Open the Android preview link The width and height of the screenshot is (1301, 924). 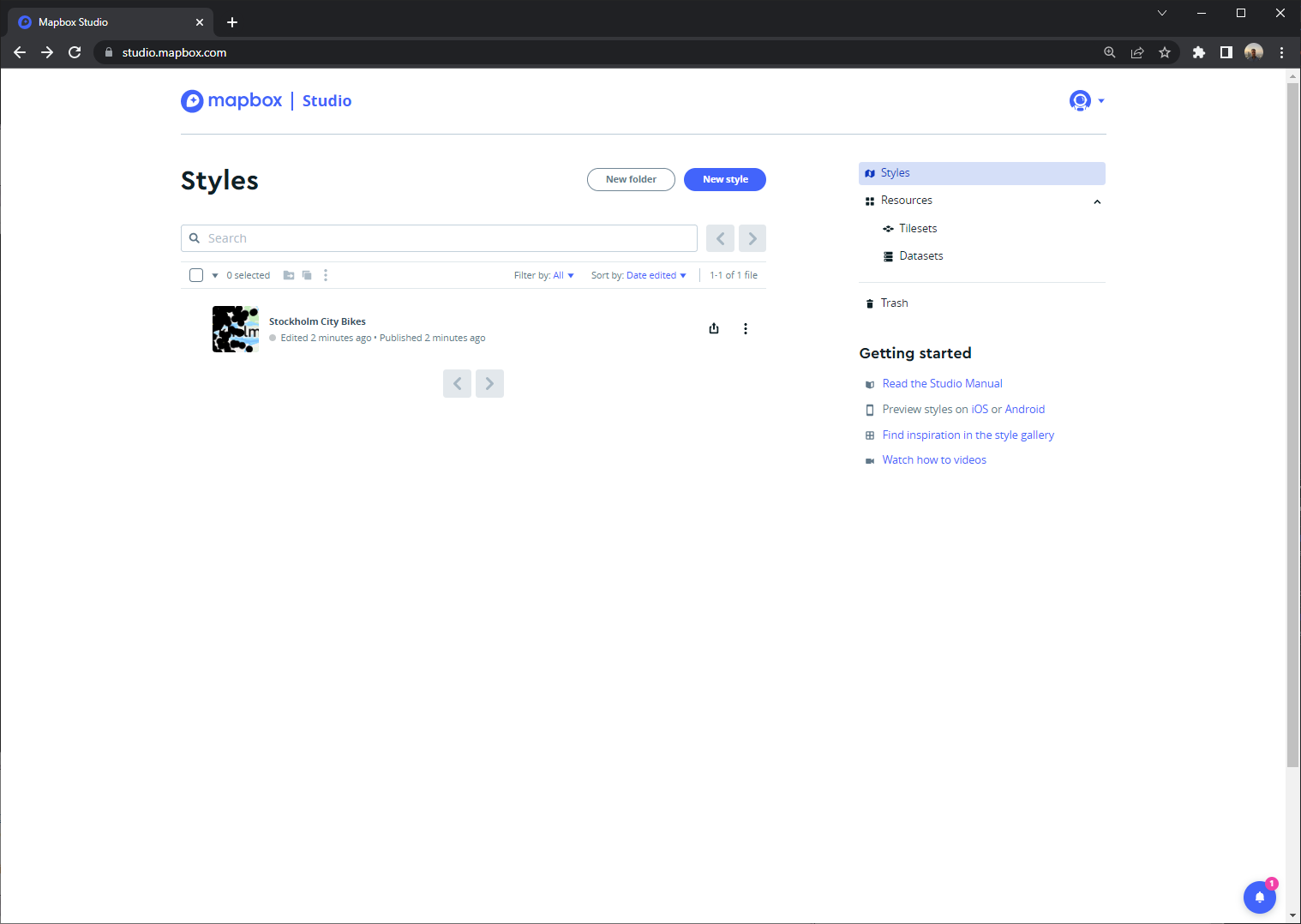(1025, 410)
